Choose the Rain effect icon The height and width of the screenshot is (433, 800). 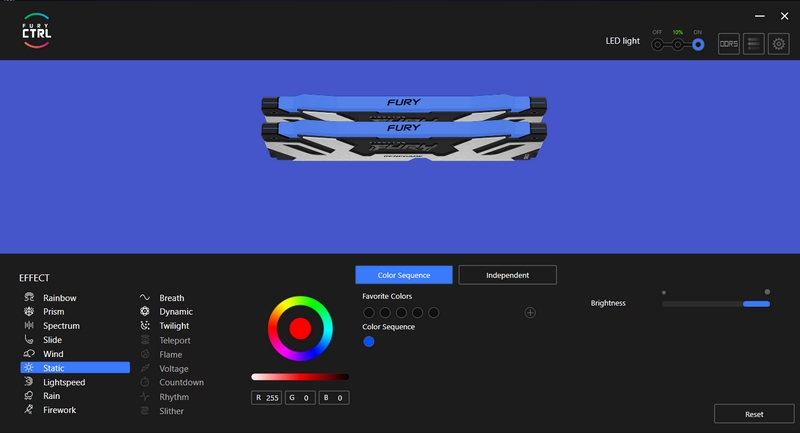click(x=29, y=396)
